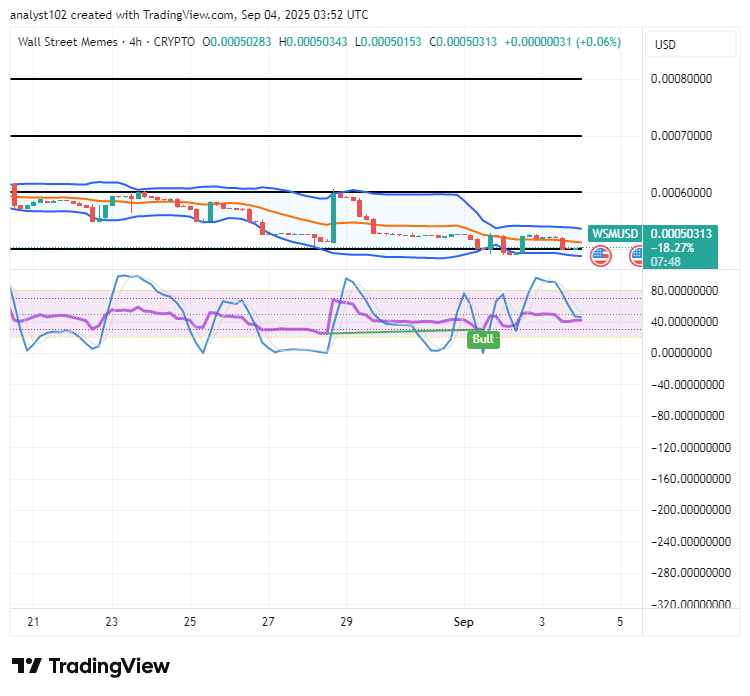This screenshot has width=750, height=696.
Task: Open the USD currency dropdown
Action: coord(690,44)
